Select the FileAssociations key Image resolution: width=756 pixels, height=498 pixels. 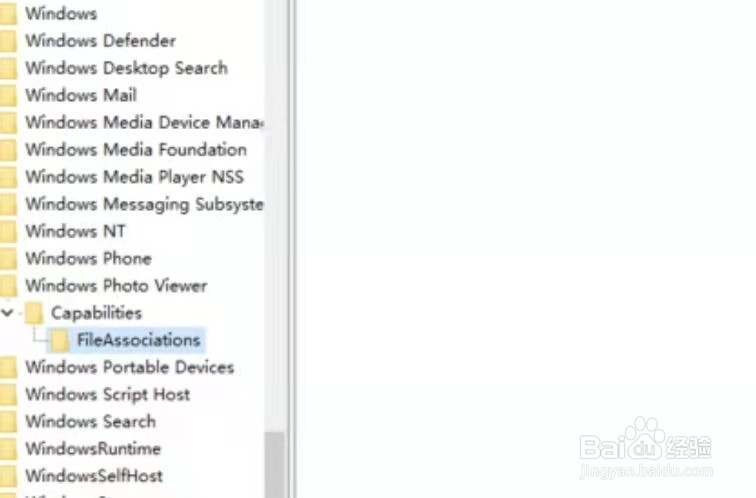click(139, 340)
